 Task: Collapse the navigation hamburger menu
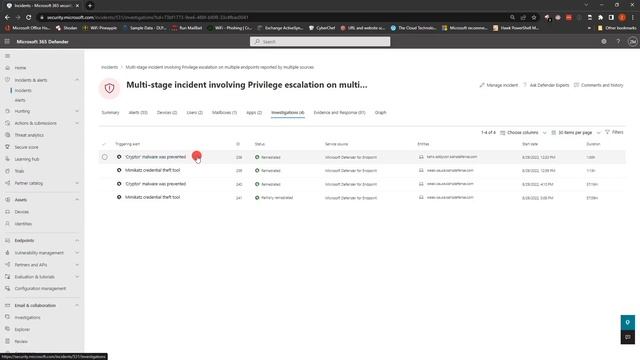point(7,56)
